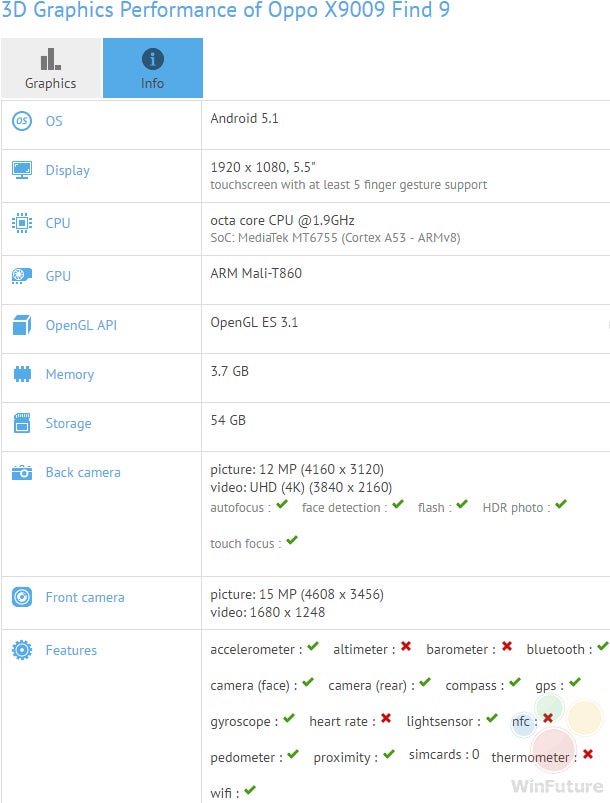Click the CPU chip icon

tap(22, 223)
